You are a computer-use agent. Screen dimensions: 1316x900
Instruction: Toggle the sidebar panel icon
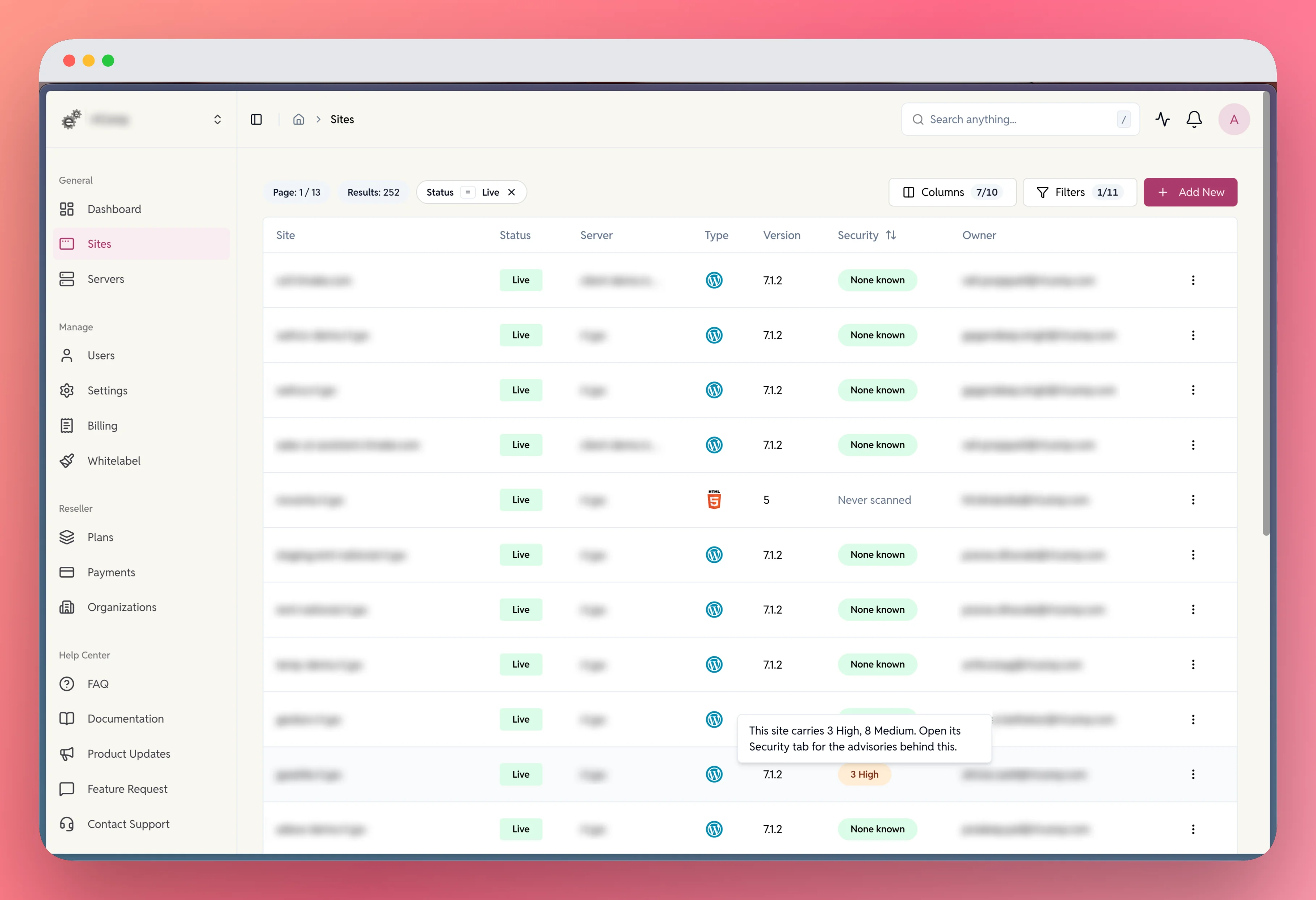click(256, 120)
